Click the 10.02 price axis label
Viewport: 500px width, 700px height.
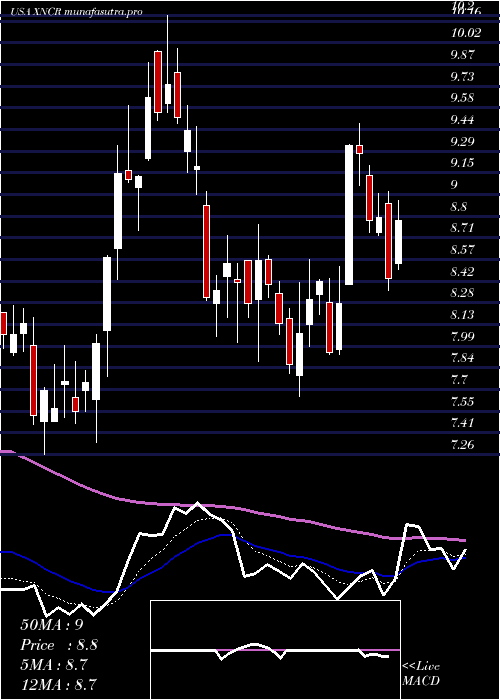tap(467, 33)
